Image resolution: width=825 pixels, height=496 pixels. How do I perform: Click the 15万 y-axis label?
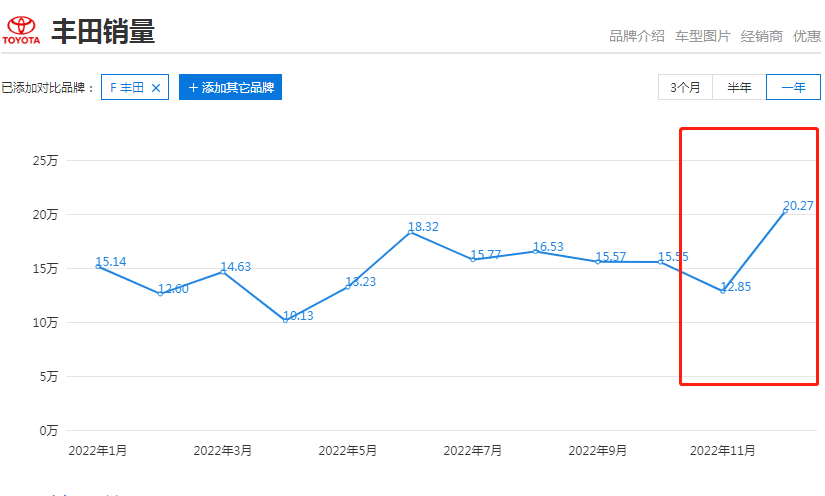click(45, 269)
